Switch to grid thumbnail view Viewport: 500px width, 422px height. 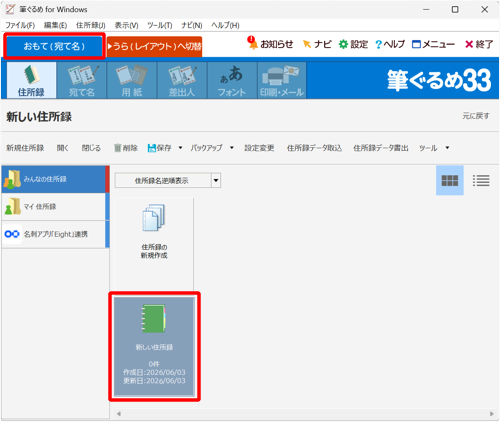click(450, 180)
